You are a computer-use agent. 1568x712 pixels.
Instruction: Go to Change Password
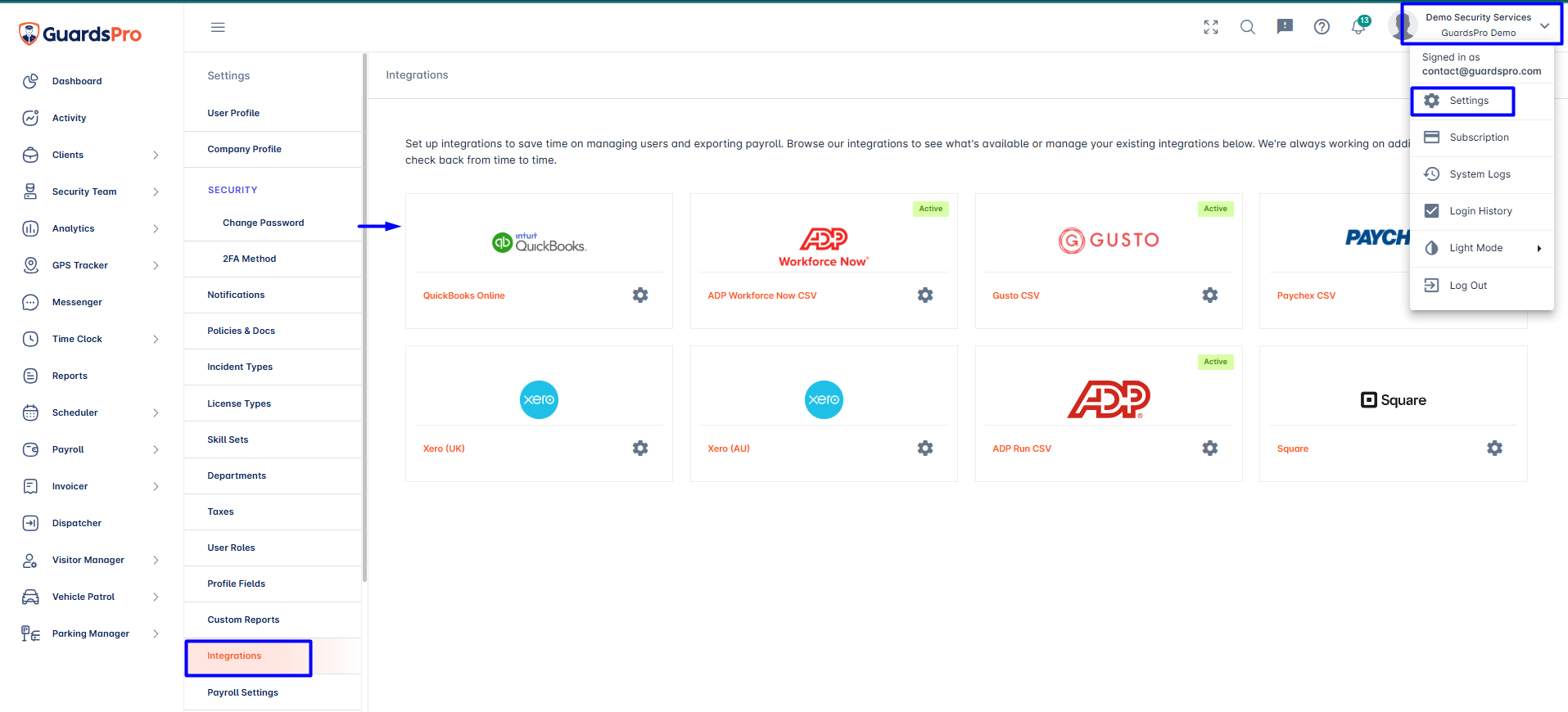(273, 223)
